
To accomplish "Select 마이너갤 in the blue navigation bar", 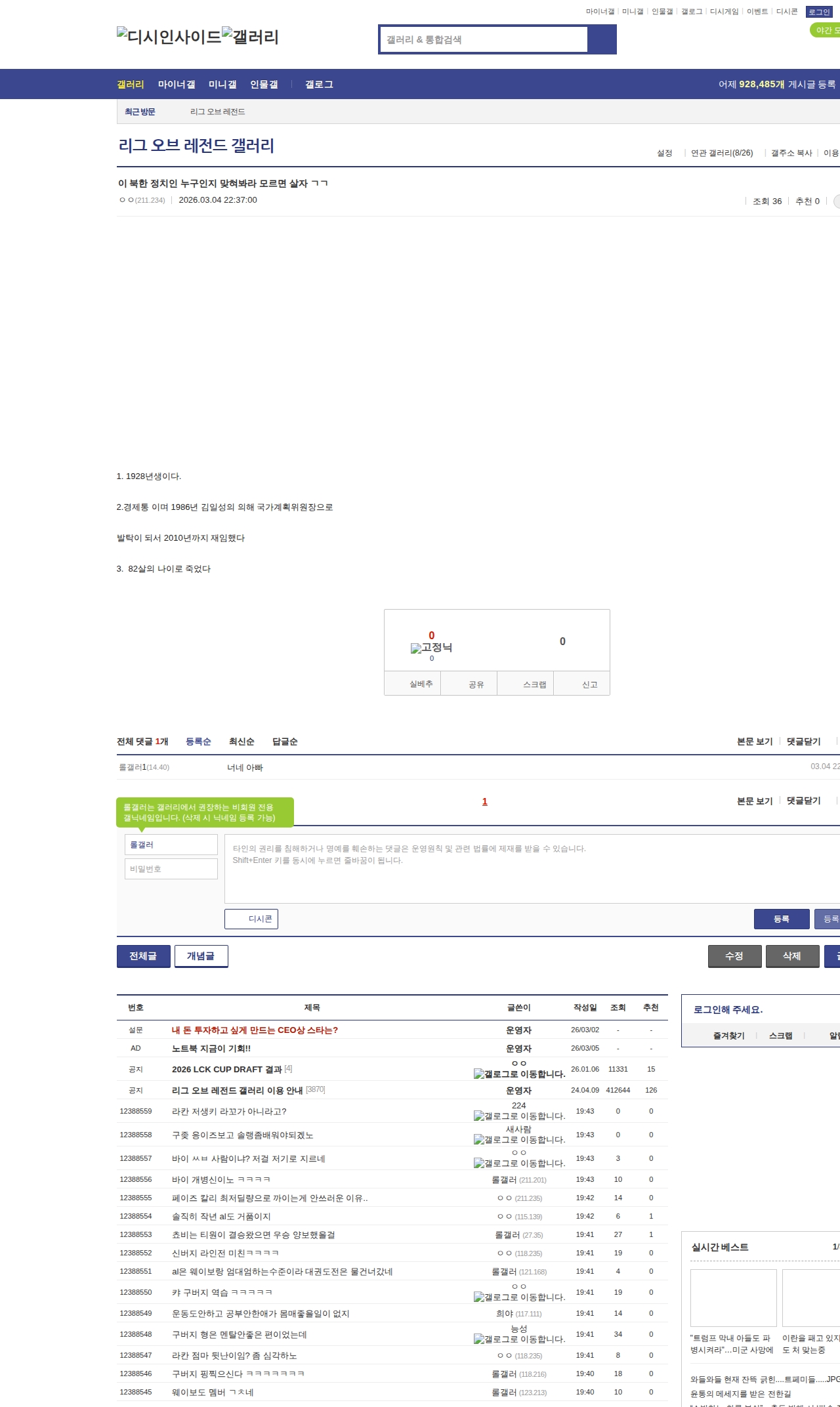I will 177,85.
